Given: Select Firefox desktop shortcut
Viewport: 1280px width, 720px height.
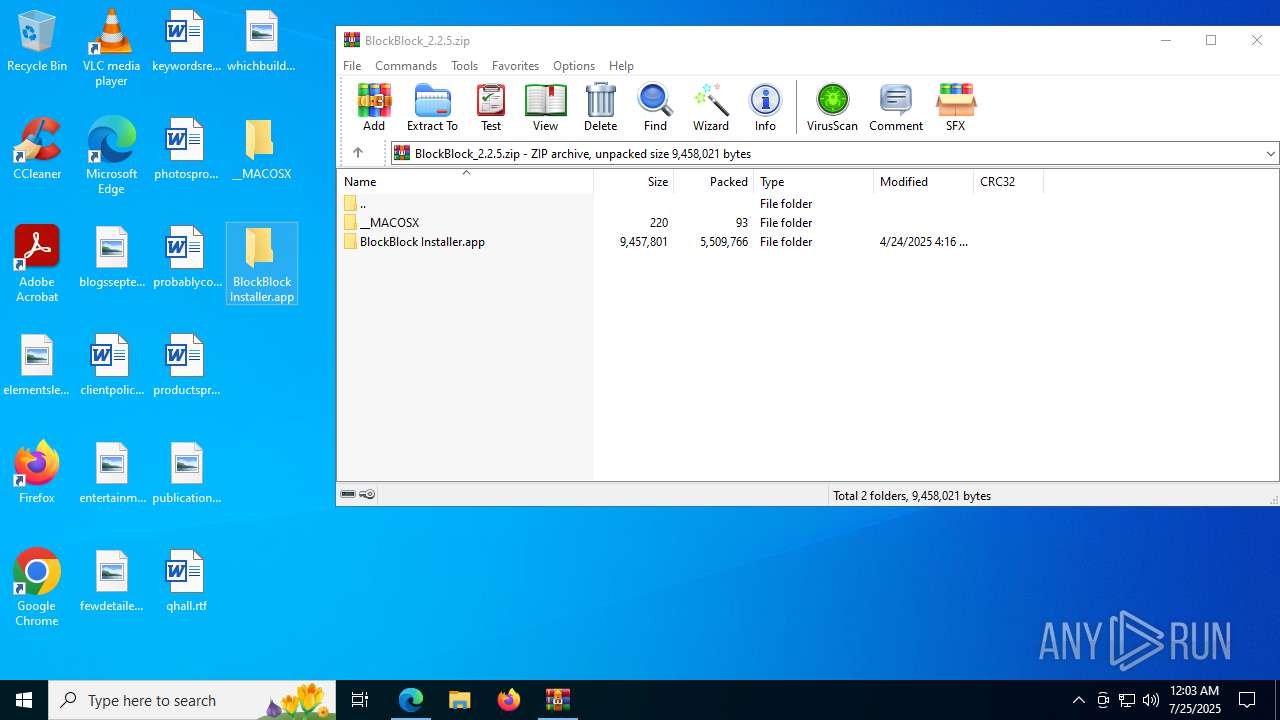Looking at the screenshot, I should click(37, 473).
